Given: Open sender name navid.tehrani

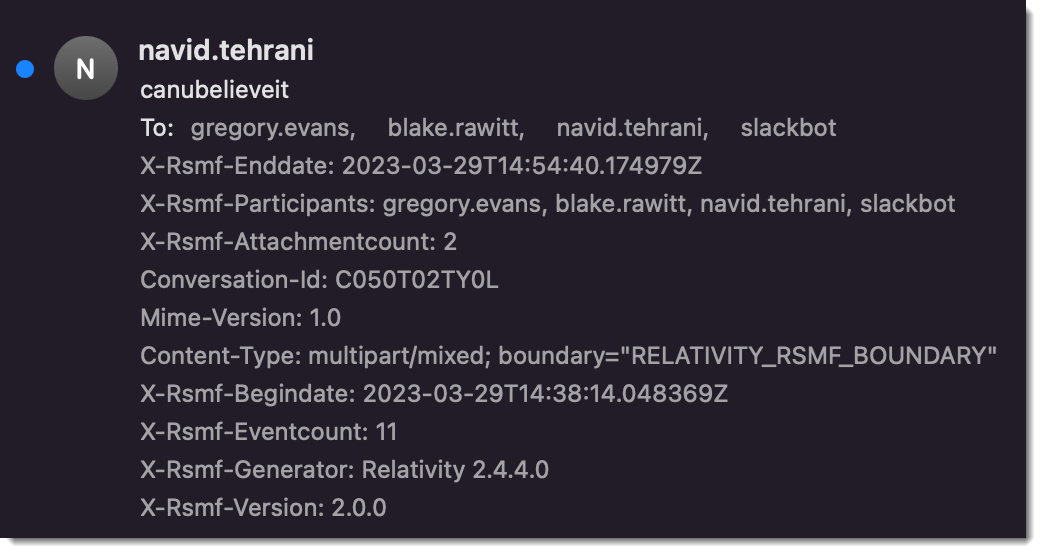Looking at the screenshot, I should coord(226,50).
